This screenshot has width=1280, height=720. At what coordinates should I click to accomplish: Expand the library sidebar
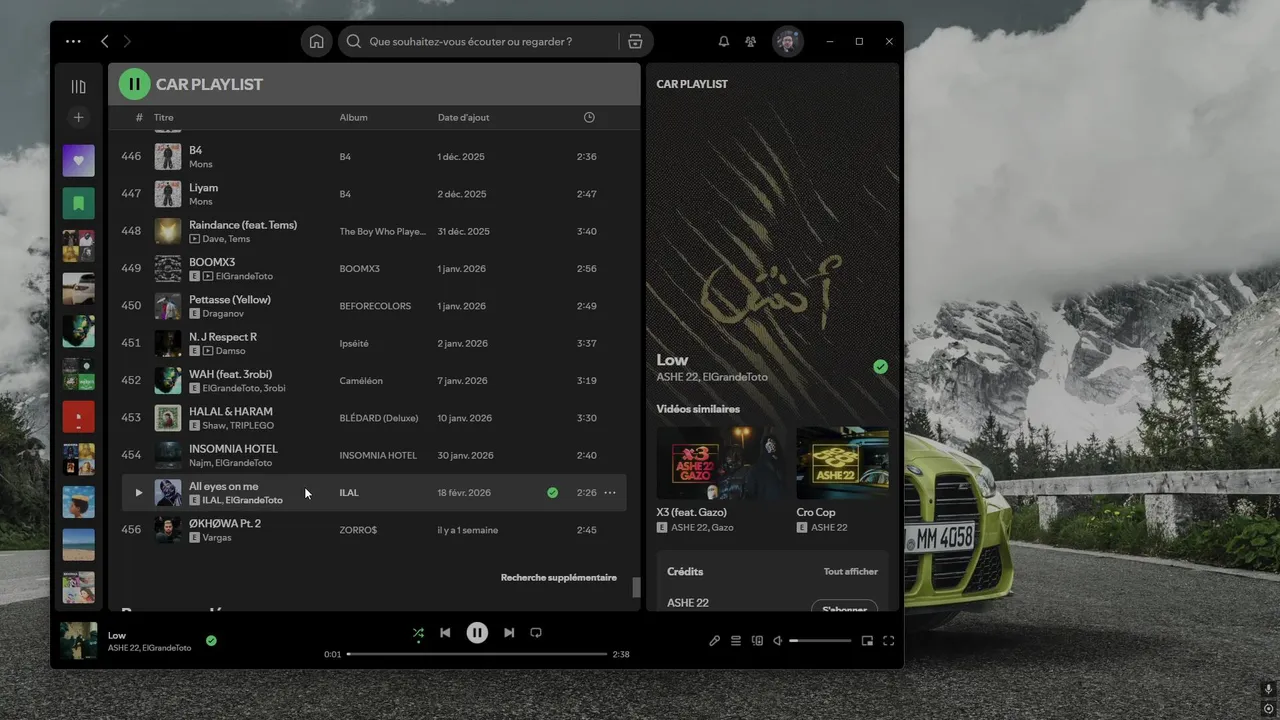click(79, 87)
